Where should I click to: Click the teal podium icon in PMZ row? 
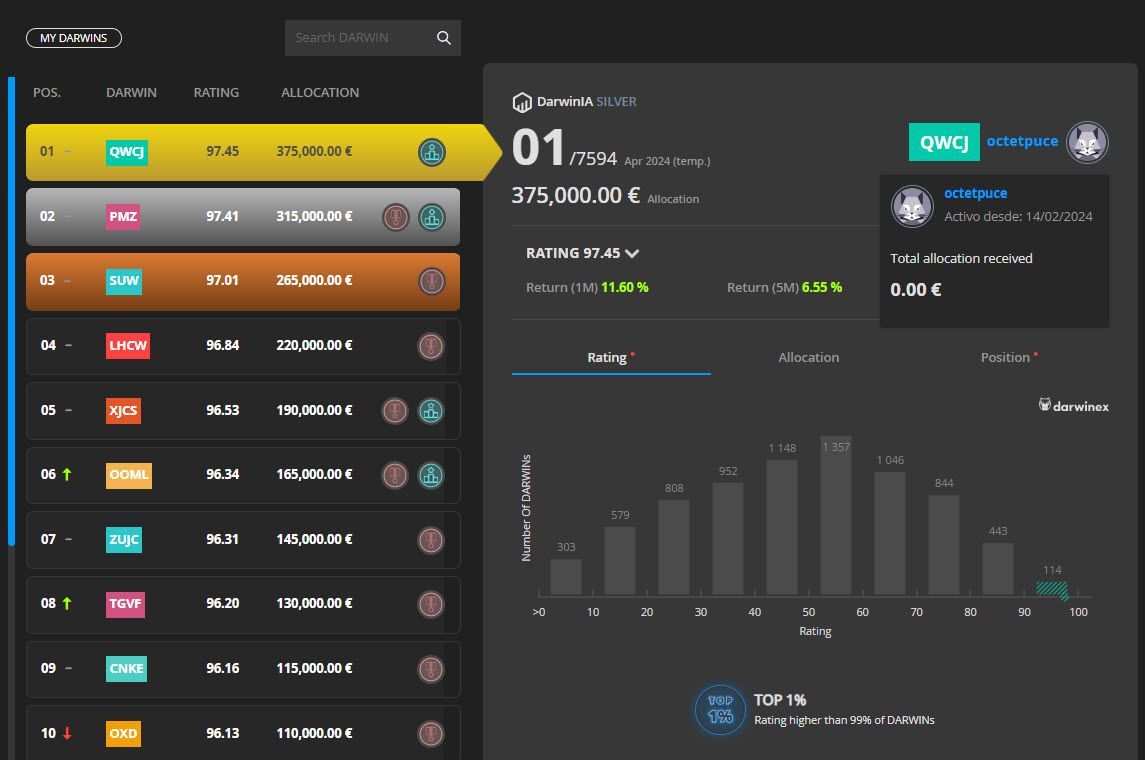click(431, 217)
